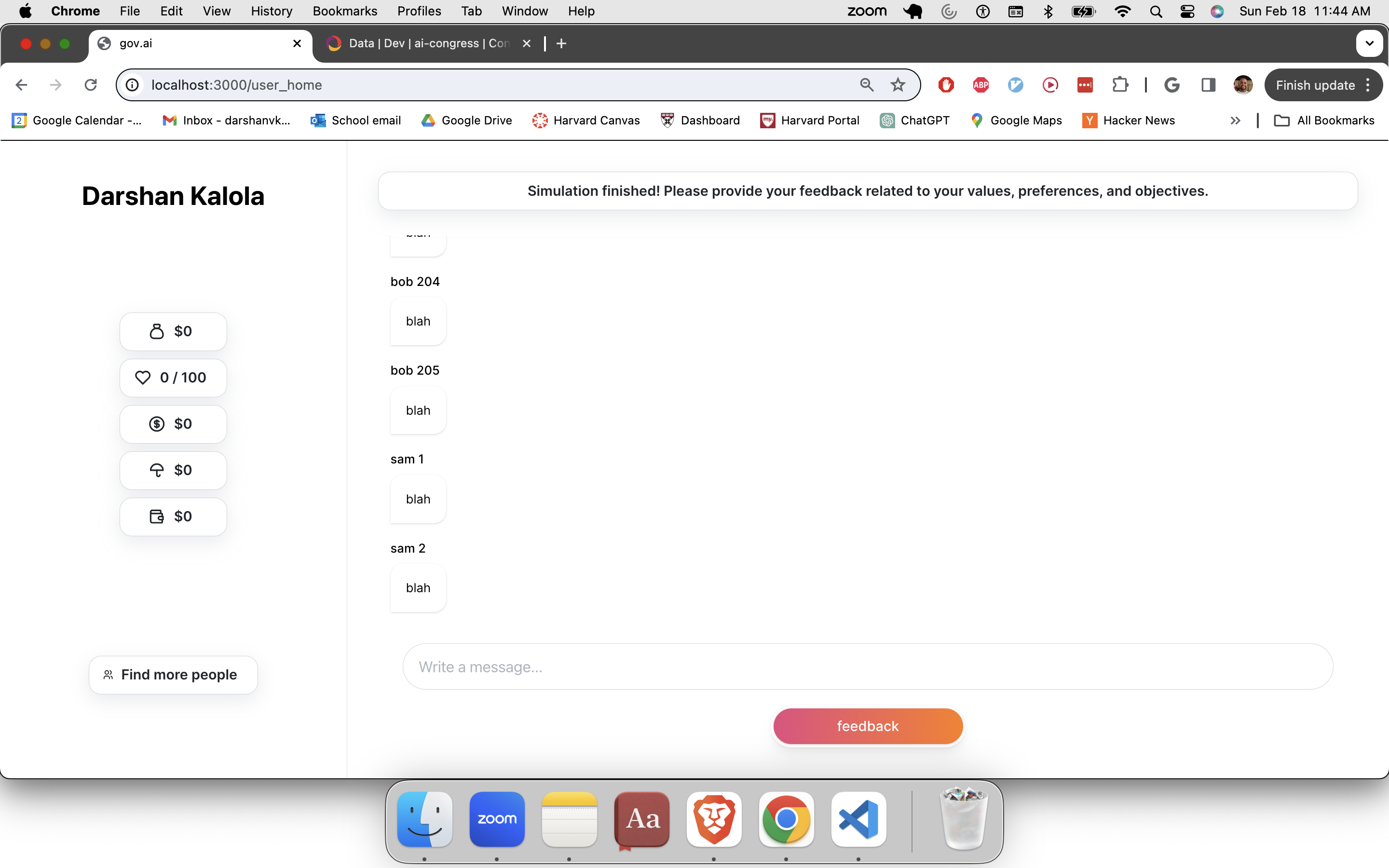The height and width of the screenshot is (868, 1389).
Task: Toggle the Chrome side panel
Action: 1208,85
